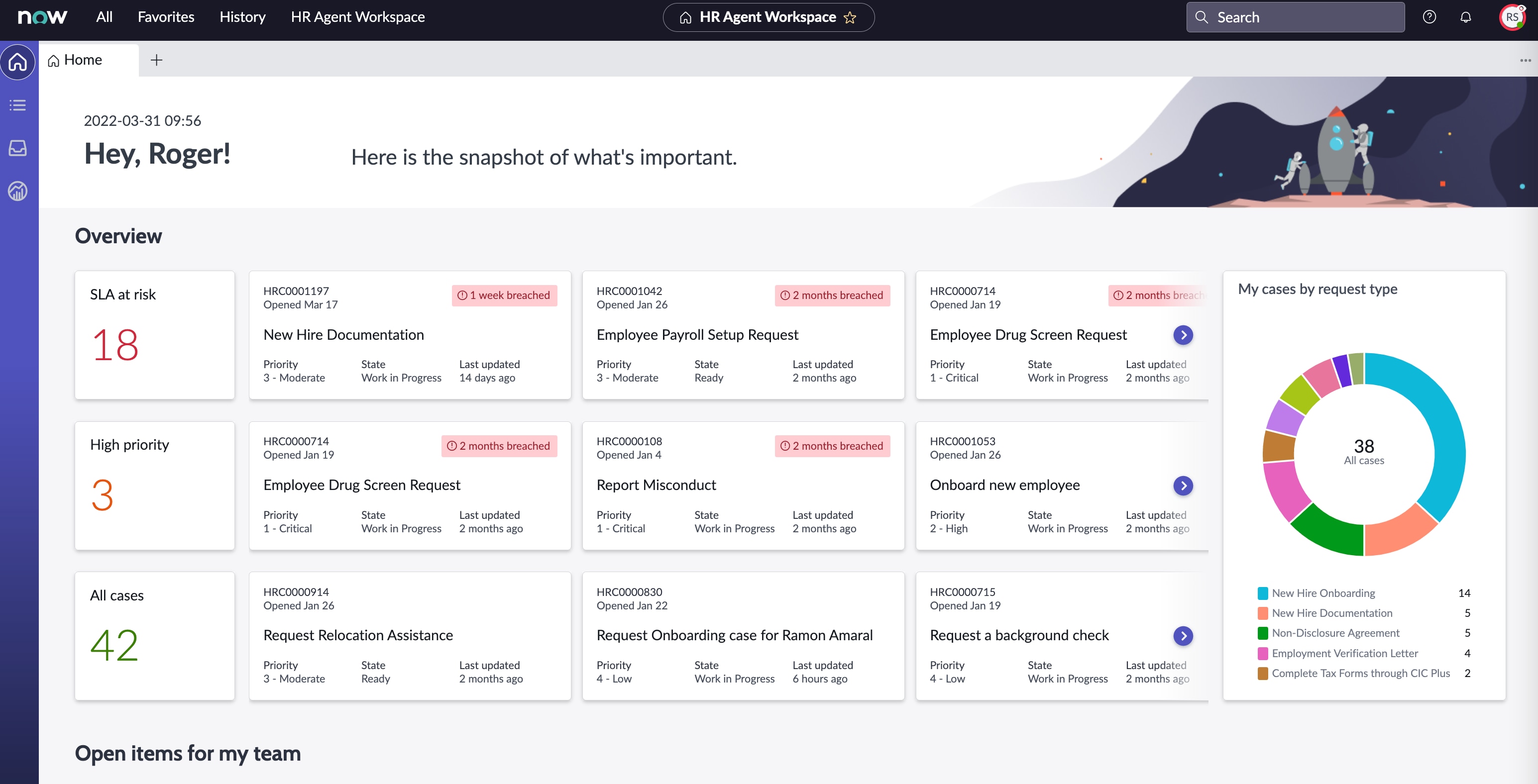The height and width of the screenshot is (784, 1538).
Task: Select the New Hire Onboarding legend color swatch
Action: click(1262, 592)
